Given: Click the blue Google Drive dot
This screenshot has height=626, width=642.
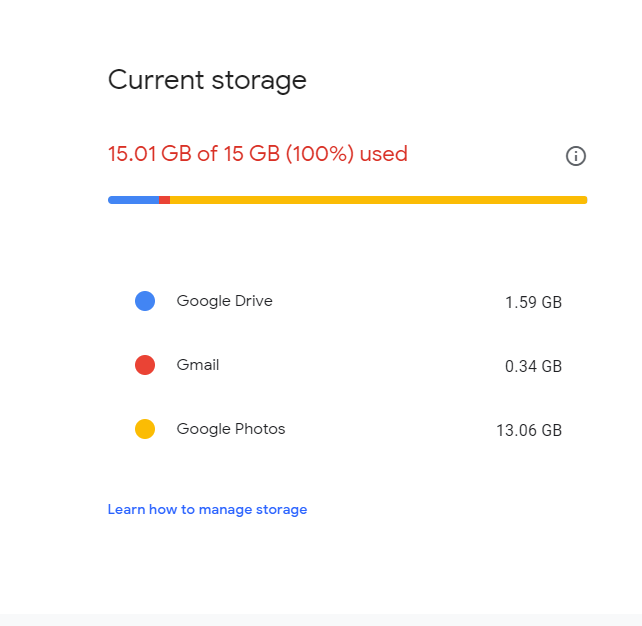Looking at the screenshot, I should pyautogui.click(x=145, y=301).
